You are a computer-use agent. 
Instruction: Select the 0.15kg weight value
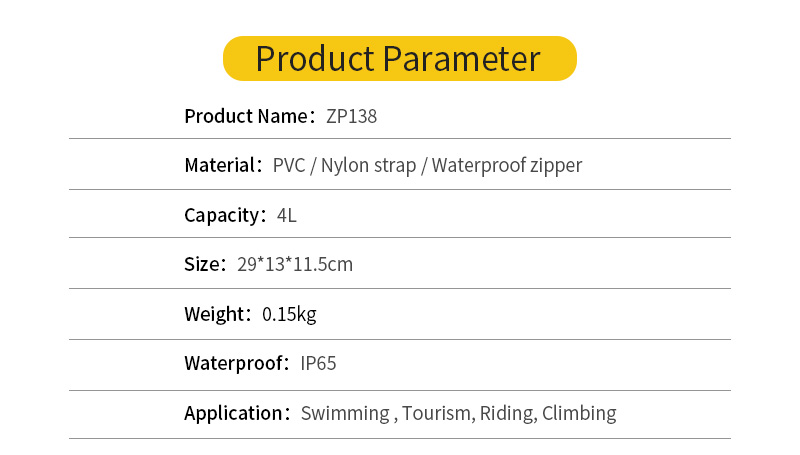click(289, 314)
